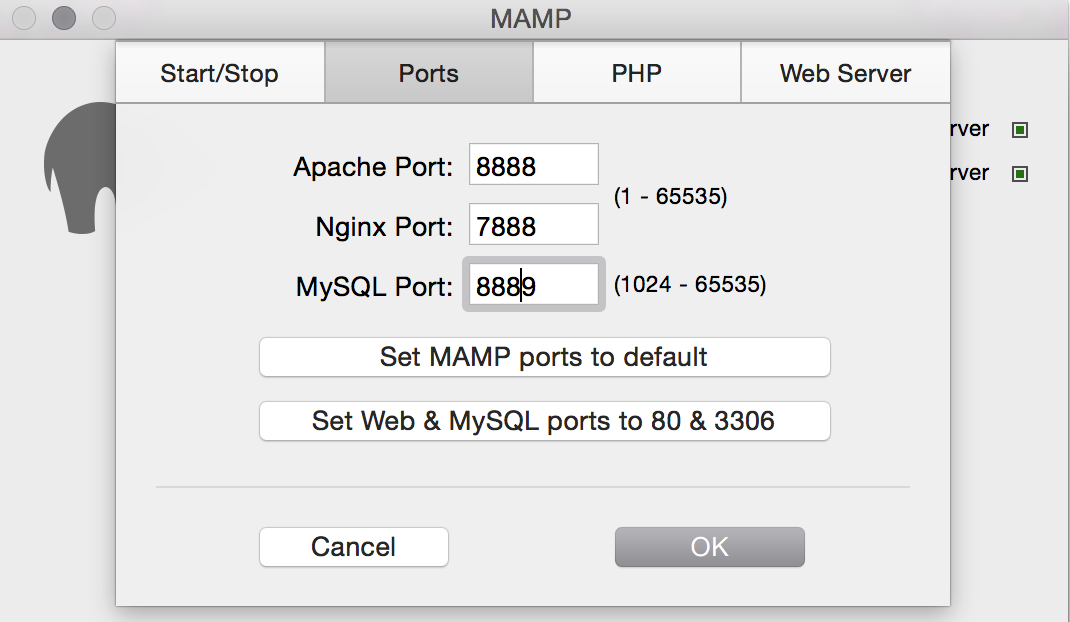The height and width of the screenshot is (622, 1070).
Task: Click the window zoom button
Action: [x=103, y=18]
